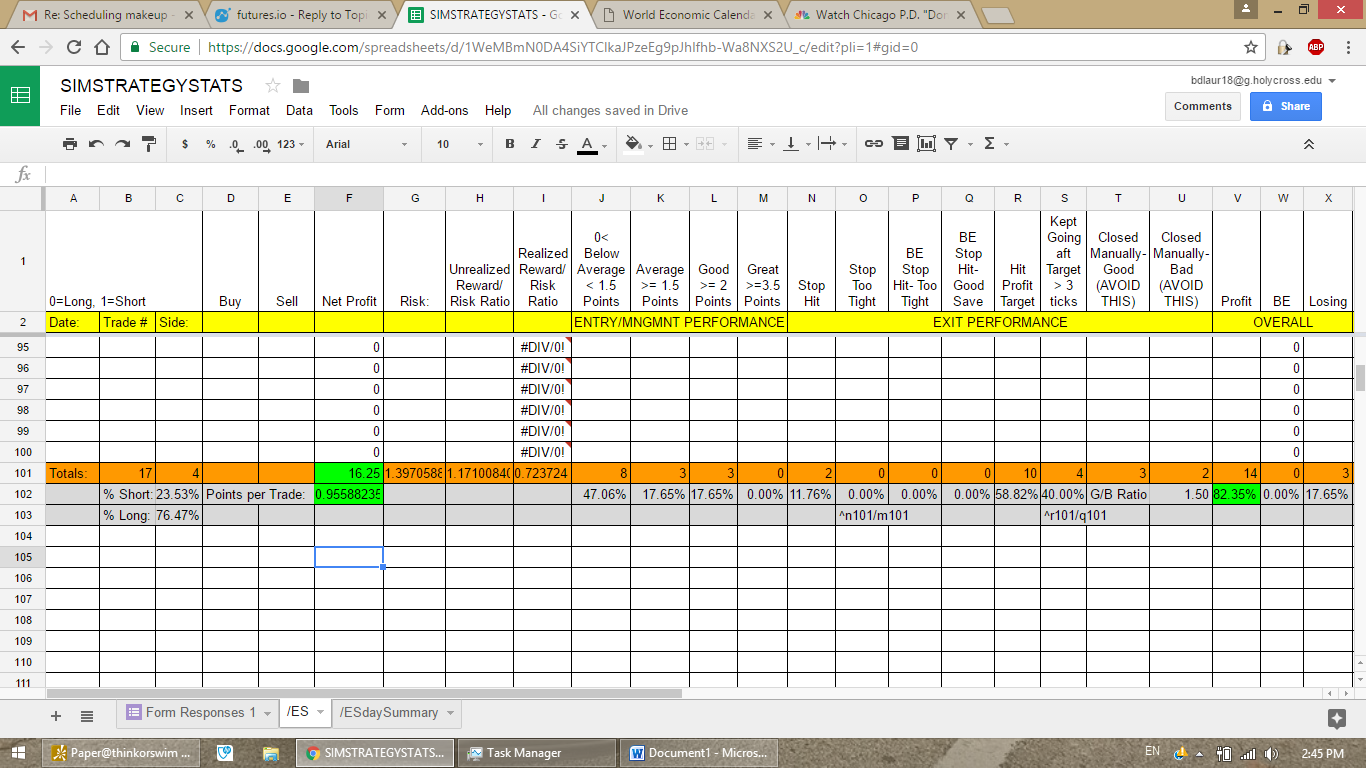The height and width of the screenshot is (768, 1366).
Task: Collapse the menus with double chevron
Action: pos(1308,144)
